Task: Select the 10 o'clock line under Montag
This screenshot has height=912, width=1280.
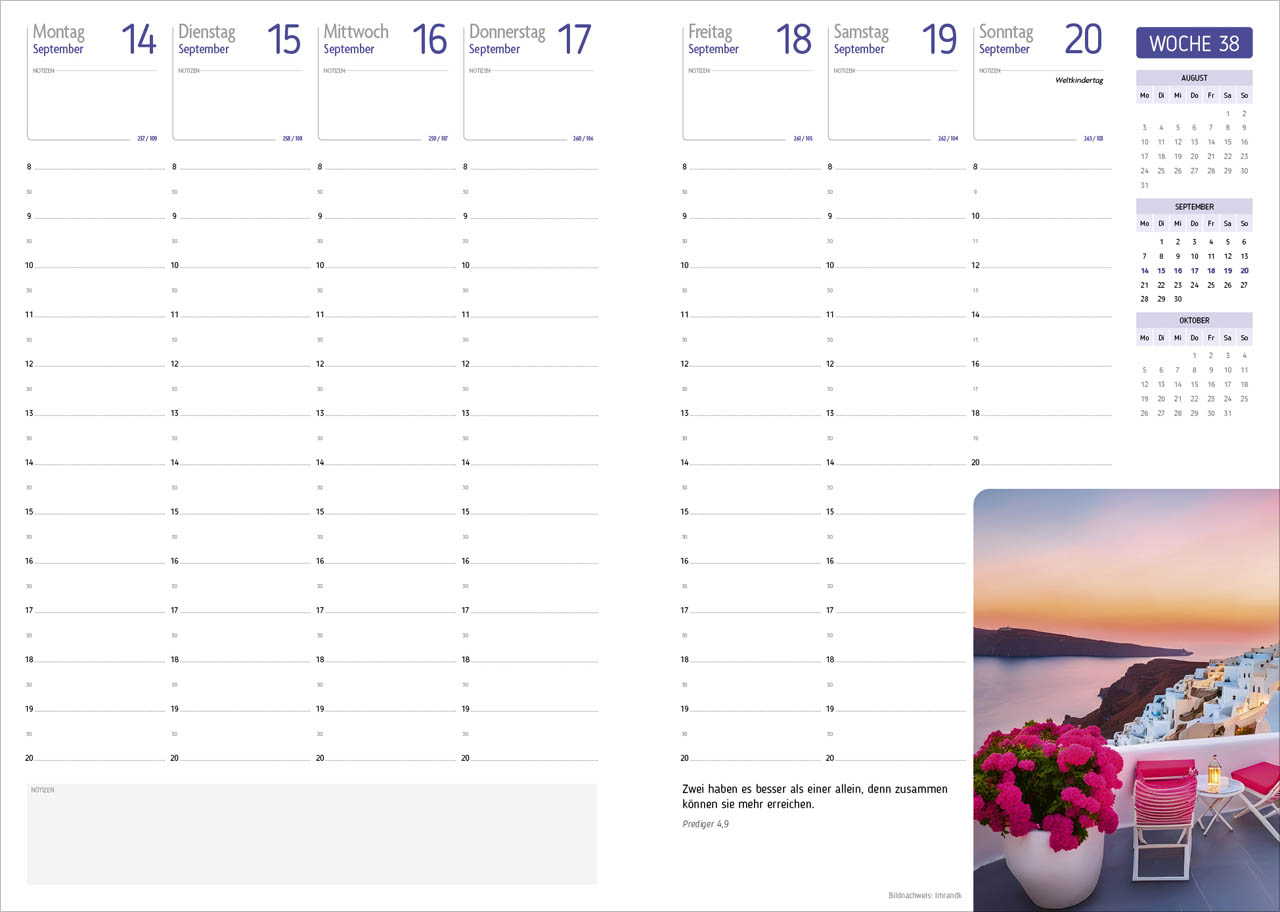Action: click(98, 266)
